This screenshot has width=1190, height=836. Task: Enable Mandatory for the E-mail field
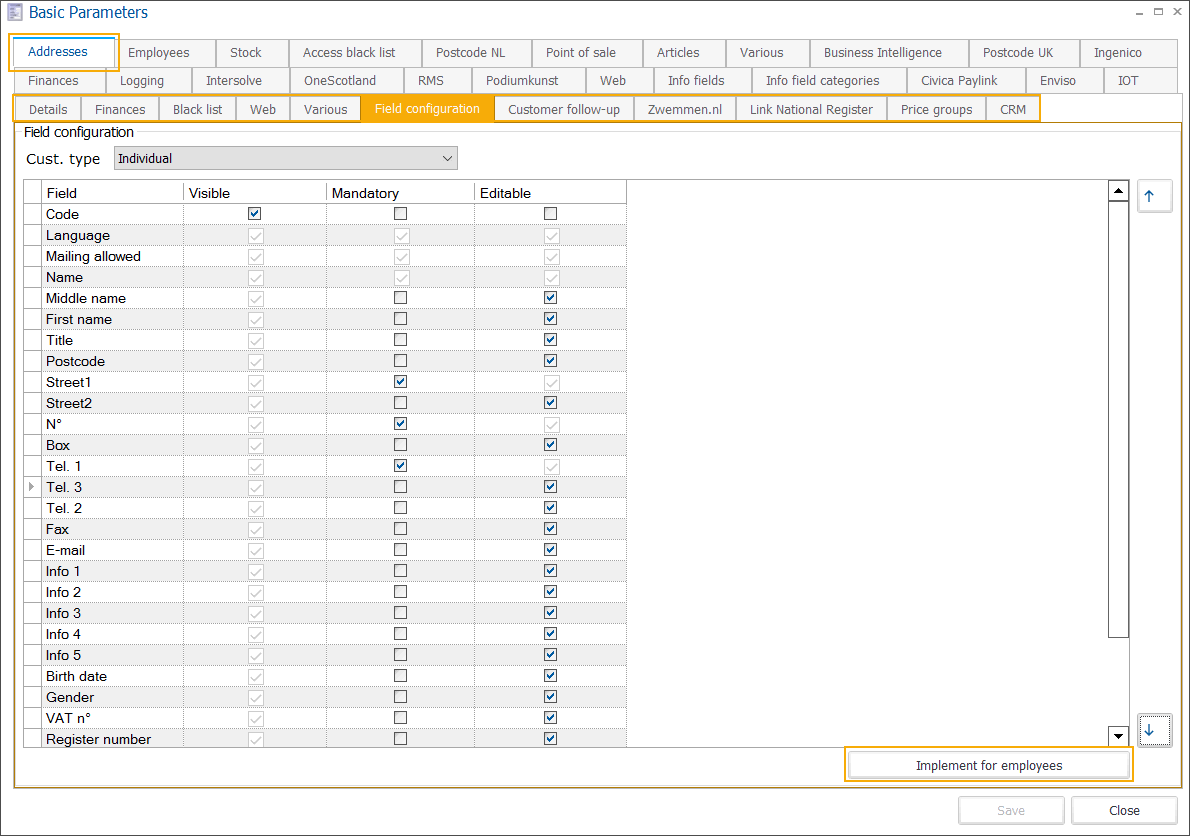[400, 549]
